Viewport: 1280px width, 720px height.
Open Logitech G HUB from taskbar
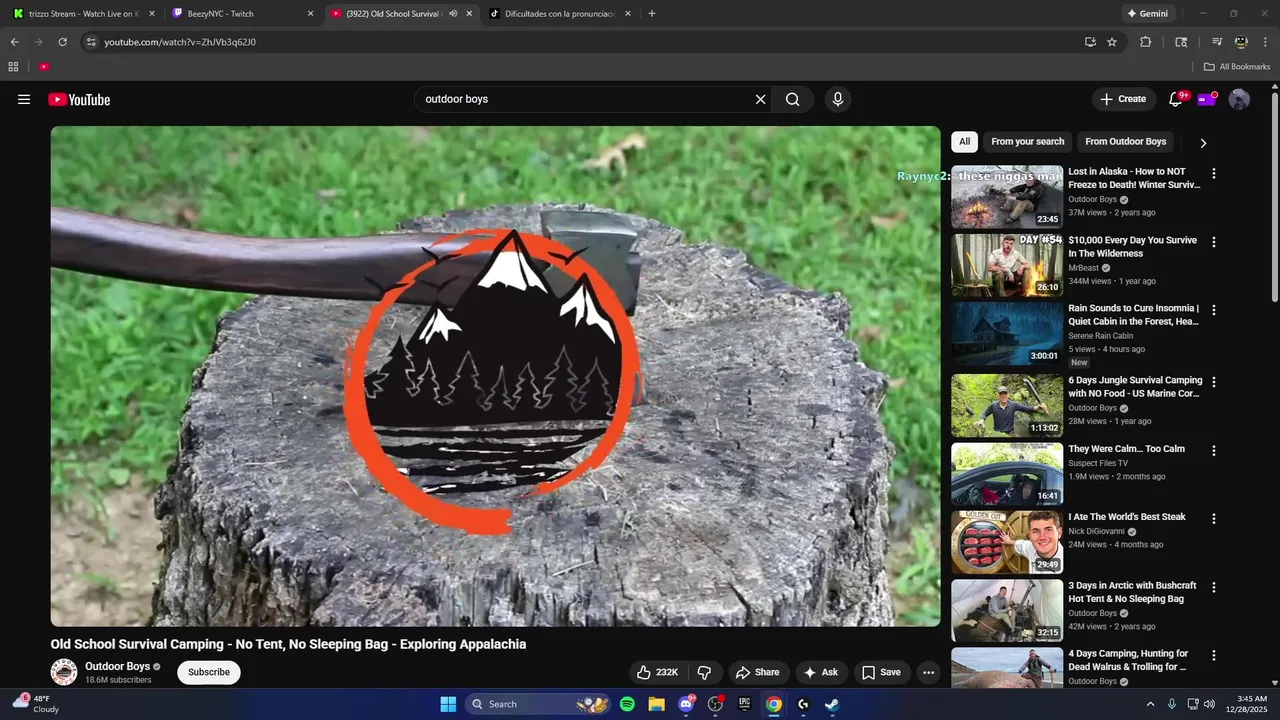803,704
